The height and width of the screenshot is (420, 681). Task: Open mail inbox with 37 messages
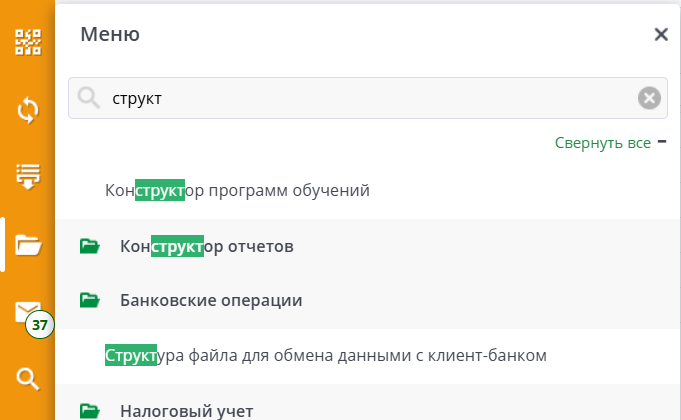[x=28, y=312]
